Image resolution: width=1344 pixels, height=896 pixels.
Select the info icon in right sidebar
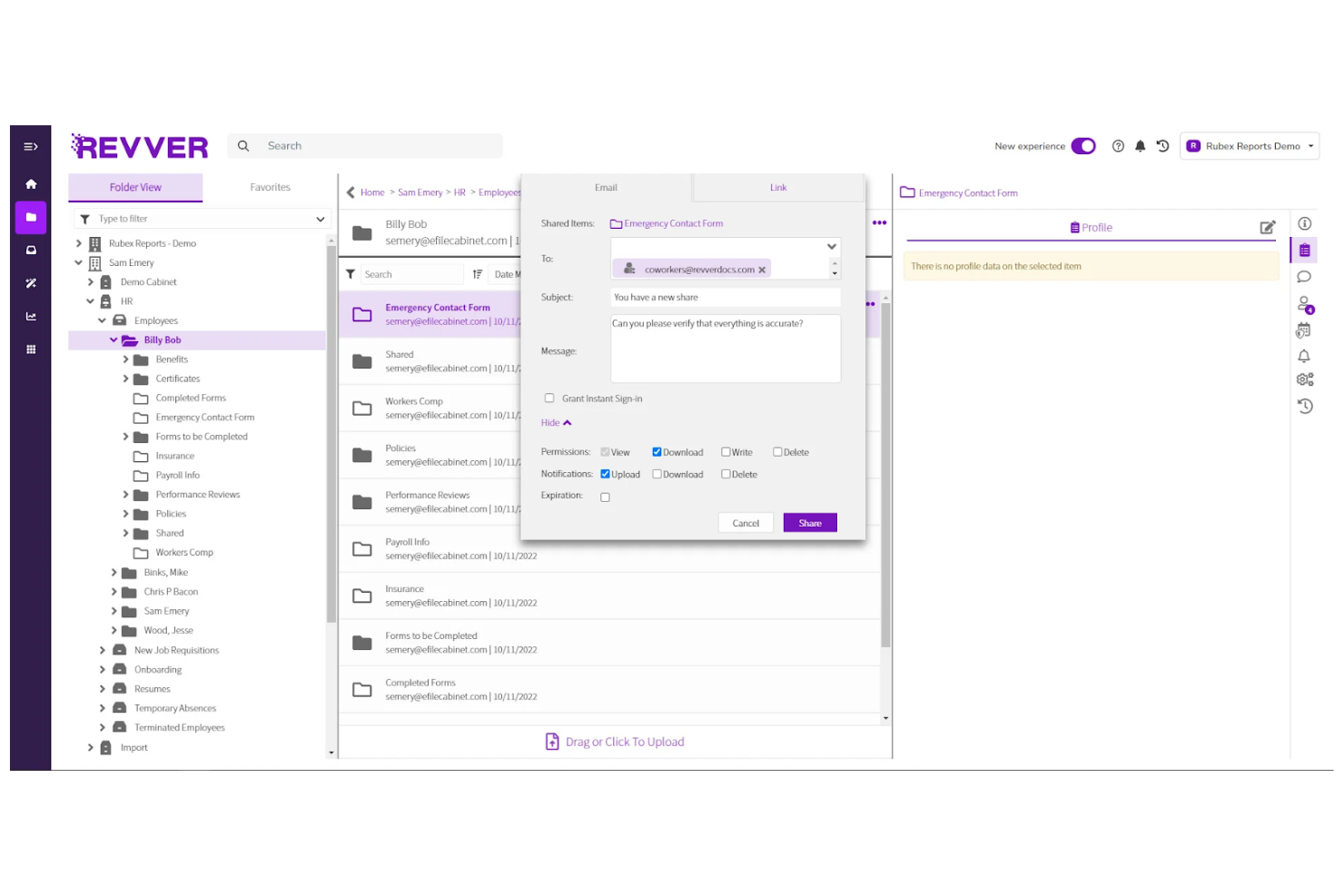pos(1305,223)
